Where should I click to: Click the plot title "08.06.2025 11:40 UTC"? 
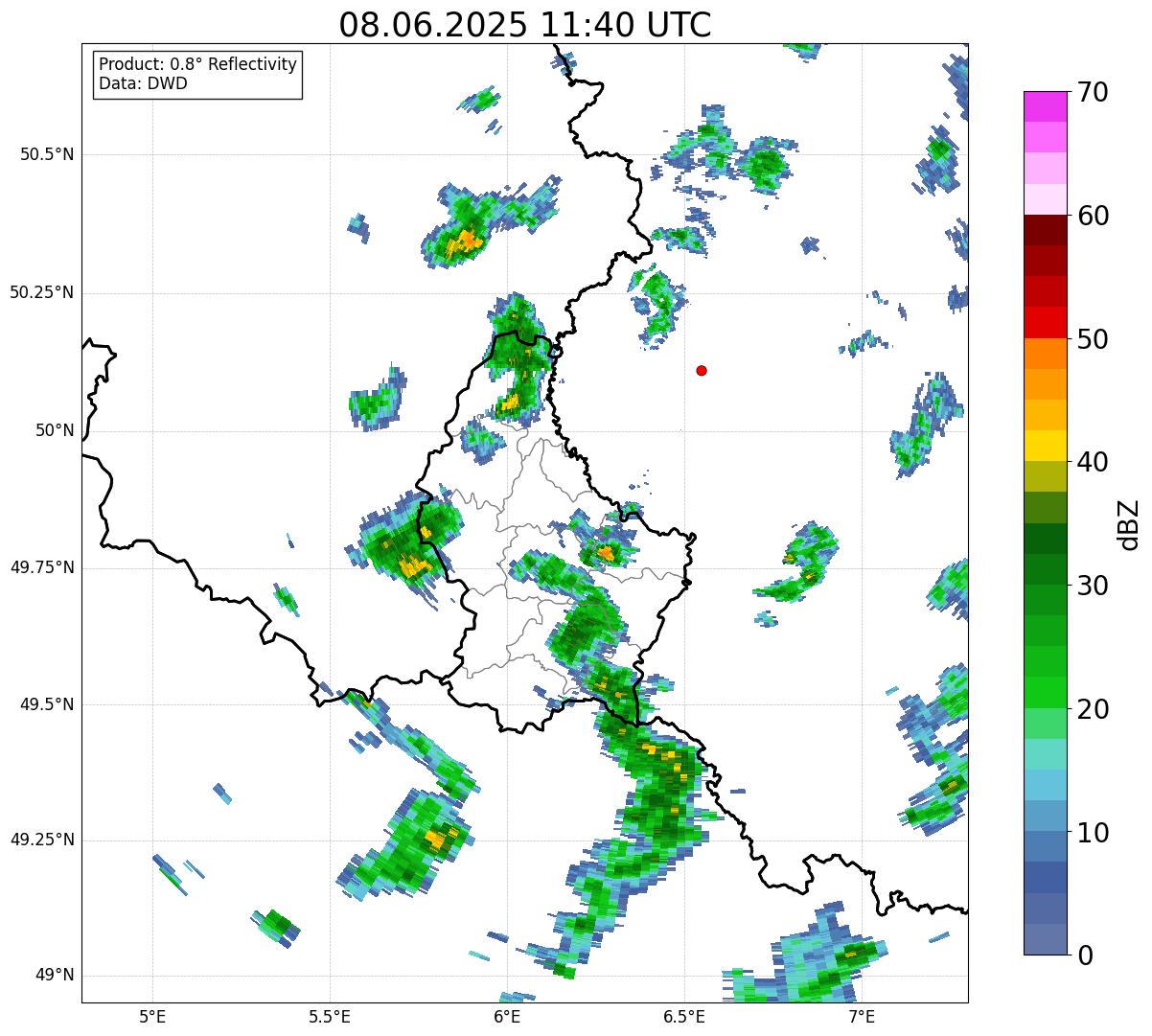click(525, 24)
